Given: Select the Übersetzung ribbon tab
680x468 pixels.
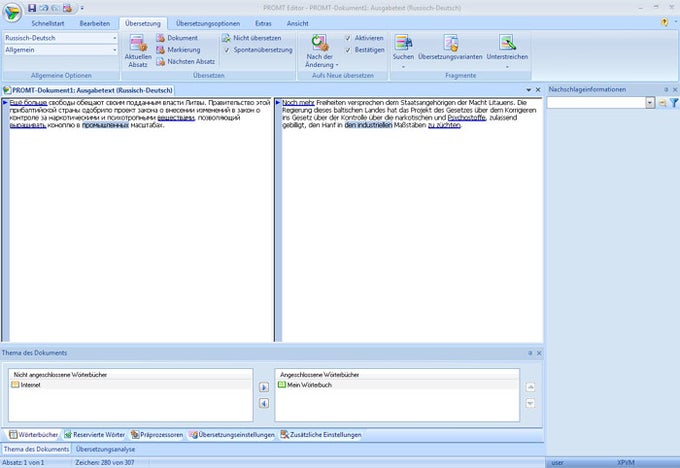Looking at the screenshot, I should [143, 23].
